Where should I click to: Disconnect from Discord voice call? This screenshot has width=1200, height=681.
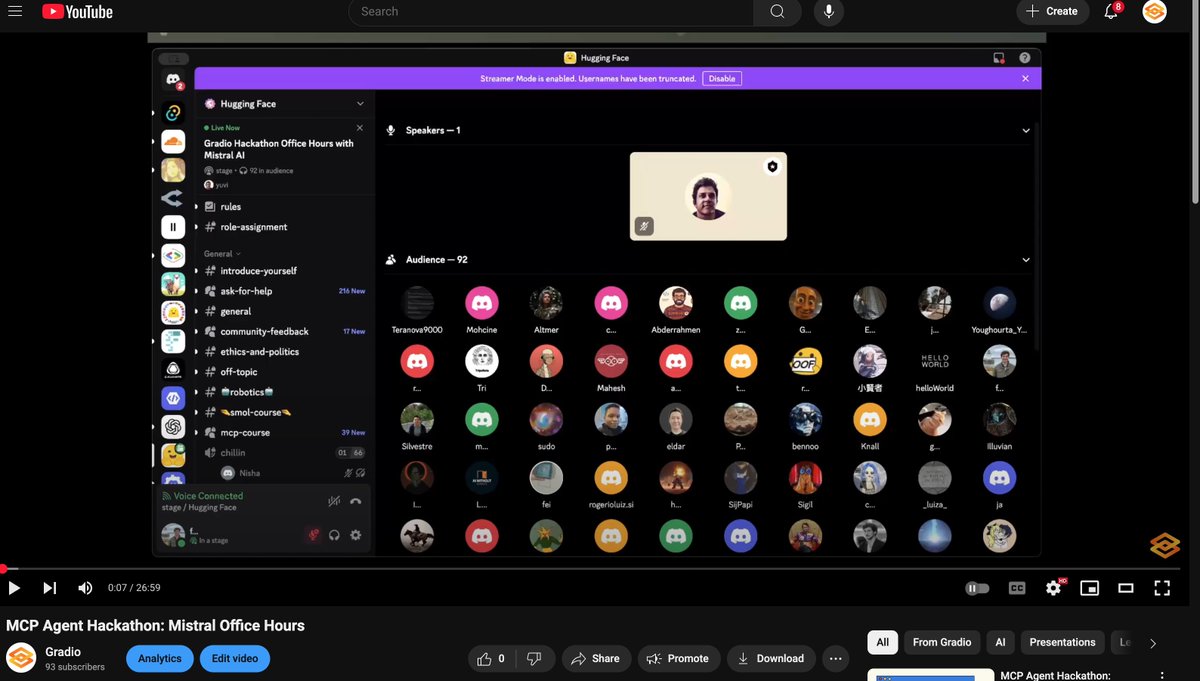[x=355, y=501]
